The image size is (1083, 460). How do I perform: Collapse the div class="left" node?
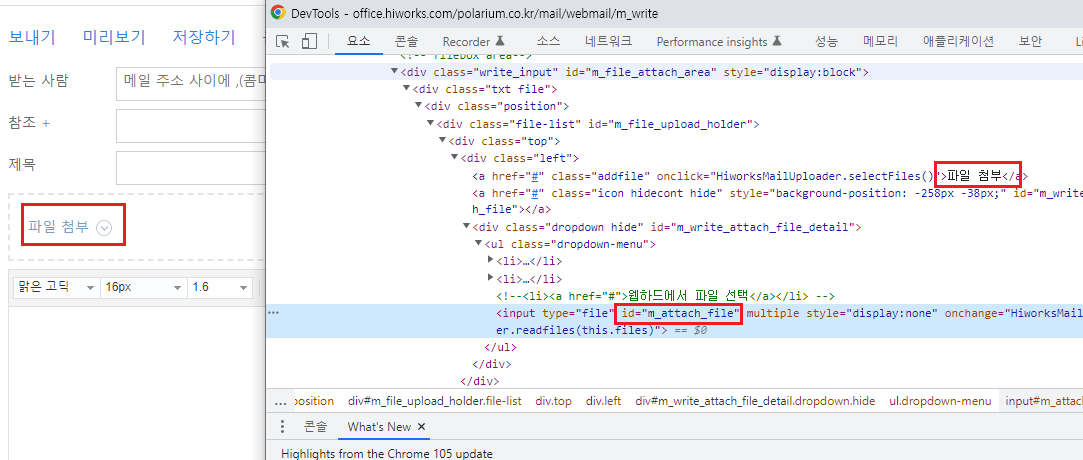point(454,158)
